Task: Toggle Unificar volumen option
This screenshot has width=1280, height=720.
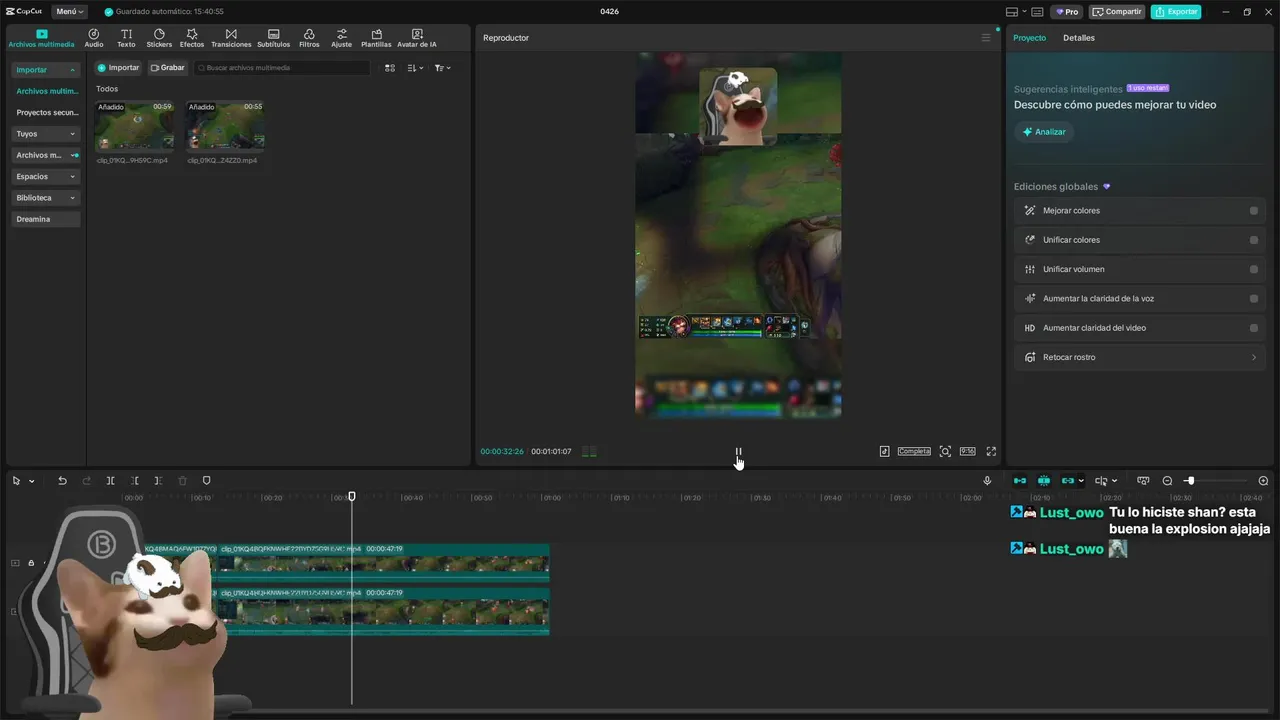Action: [x=1254, y=269]
